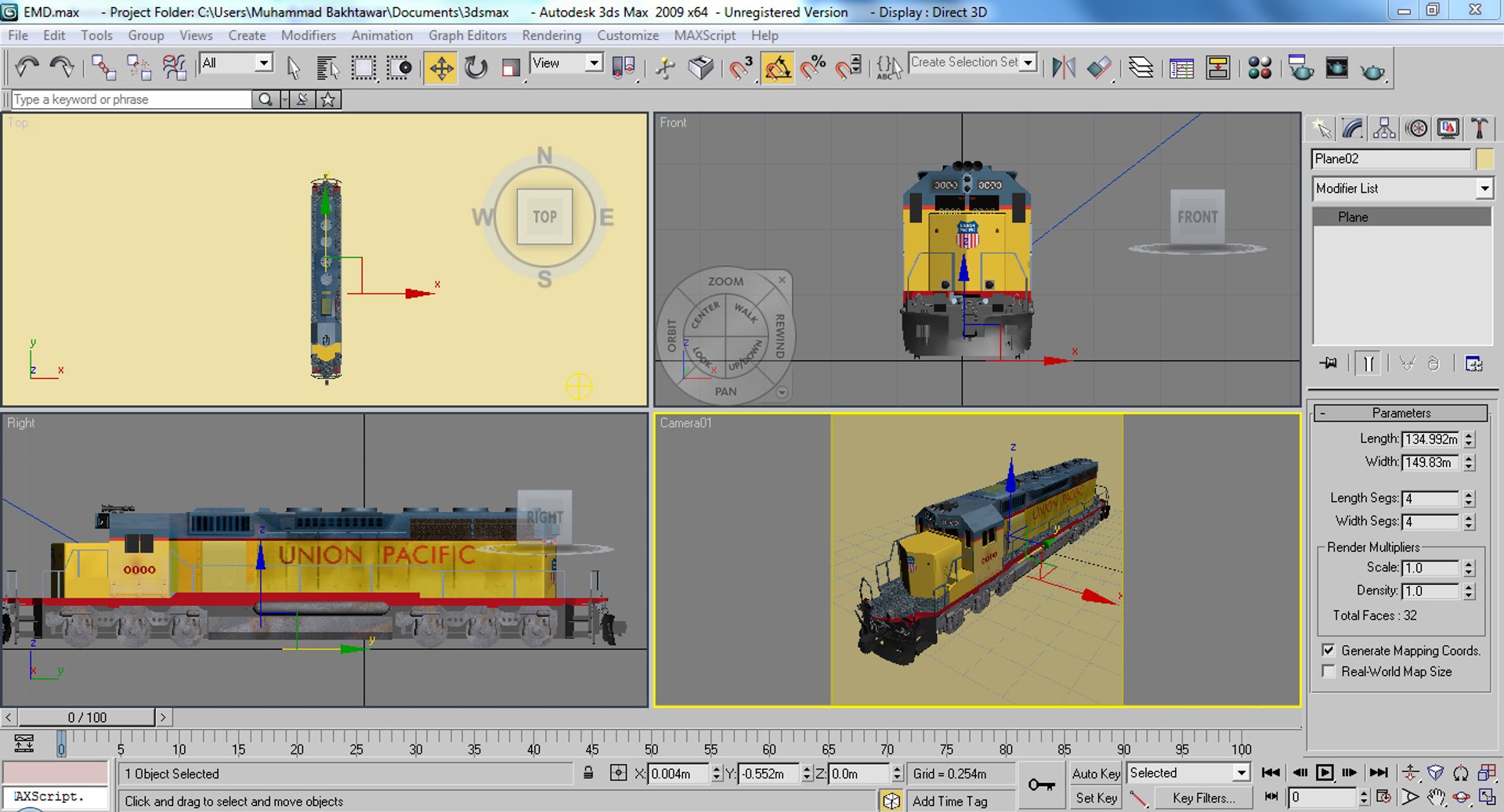Collapse the Parameters rollout

click(x=1401, y=413)
